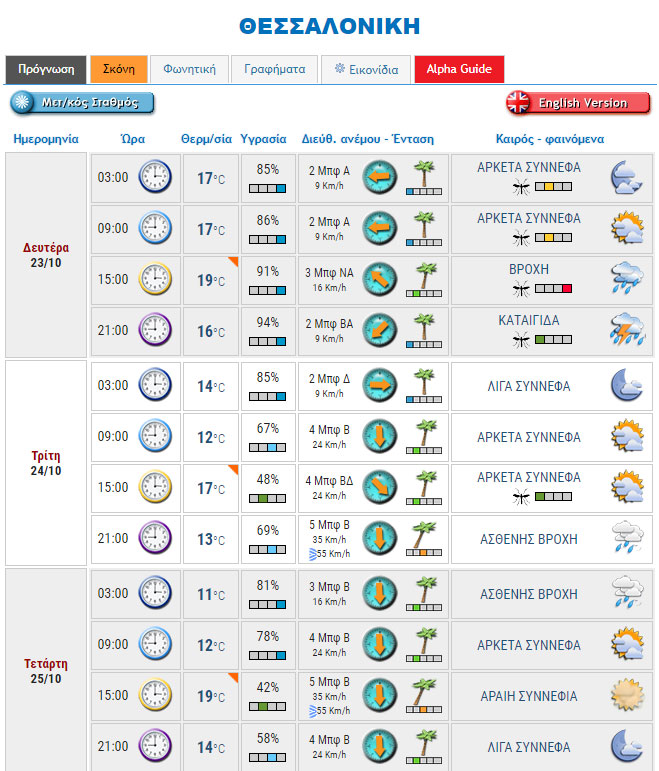Click the wind direction compass for Monday 03:00
The height and width of the screenshot is (771, 659).
379,177
